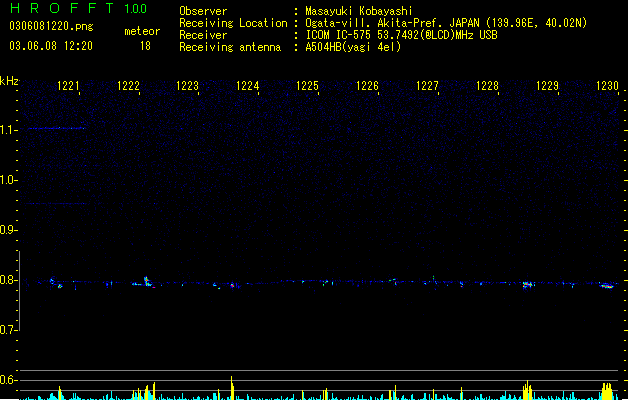This screenshot has width=629, height=400.
Task: Click the 1227 time axis marker
Action: tap(427, 86)
